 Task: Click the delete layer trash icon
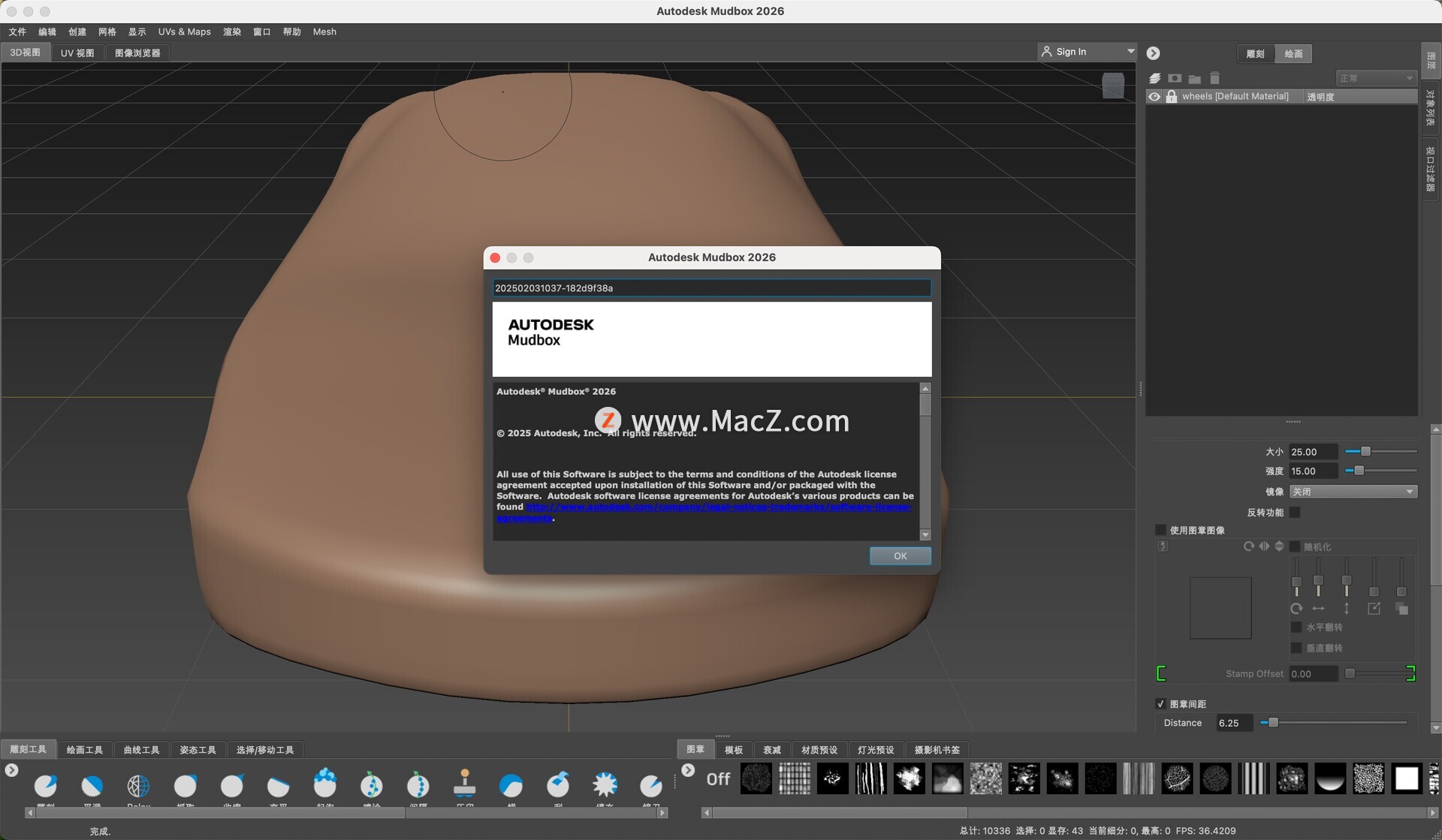tap(1214, 78)
